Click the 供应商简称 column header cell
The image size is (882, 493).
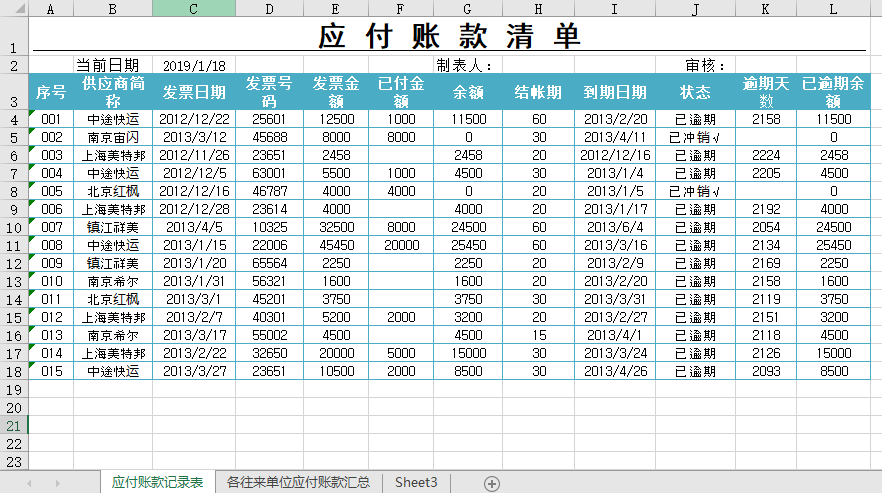pos(112,92)
